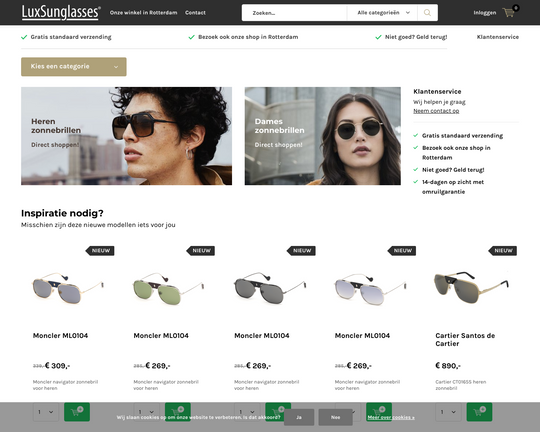
Task: Open Onze winkel in Rotterdam page
Action: 143,13
